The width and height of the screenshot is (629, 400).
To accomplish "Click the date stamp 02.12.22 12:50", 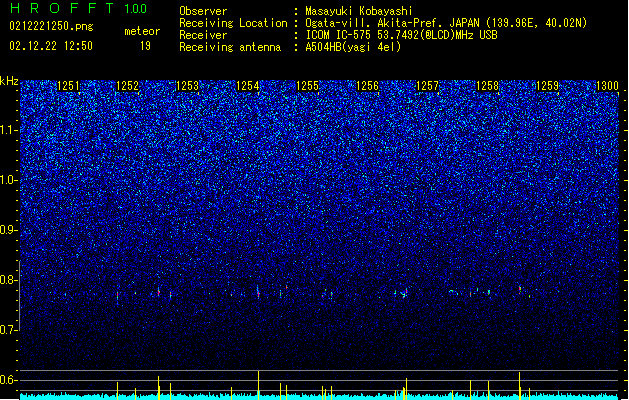I will 51,46.
